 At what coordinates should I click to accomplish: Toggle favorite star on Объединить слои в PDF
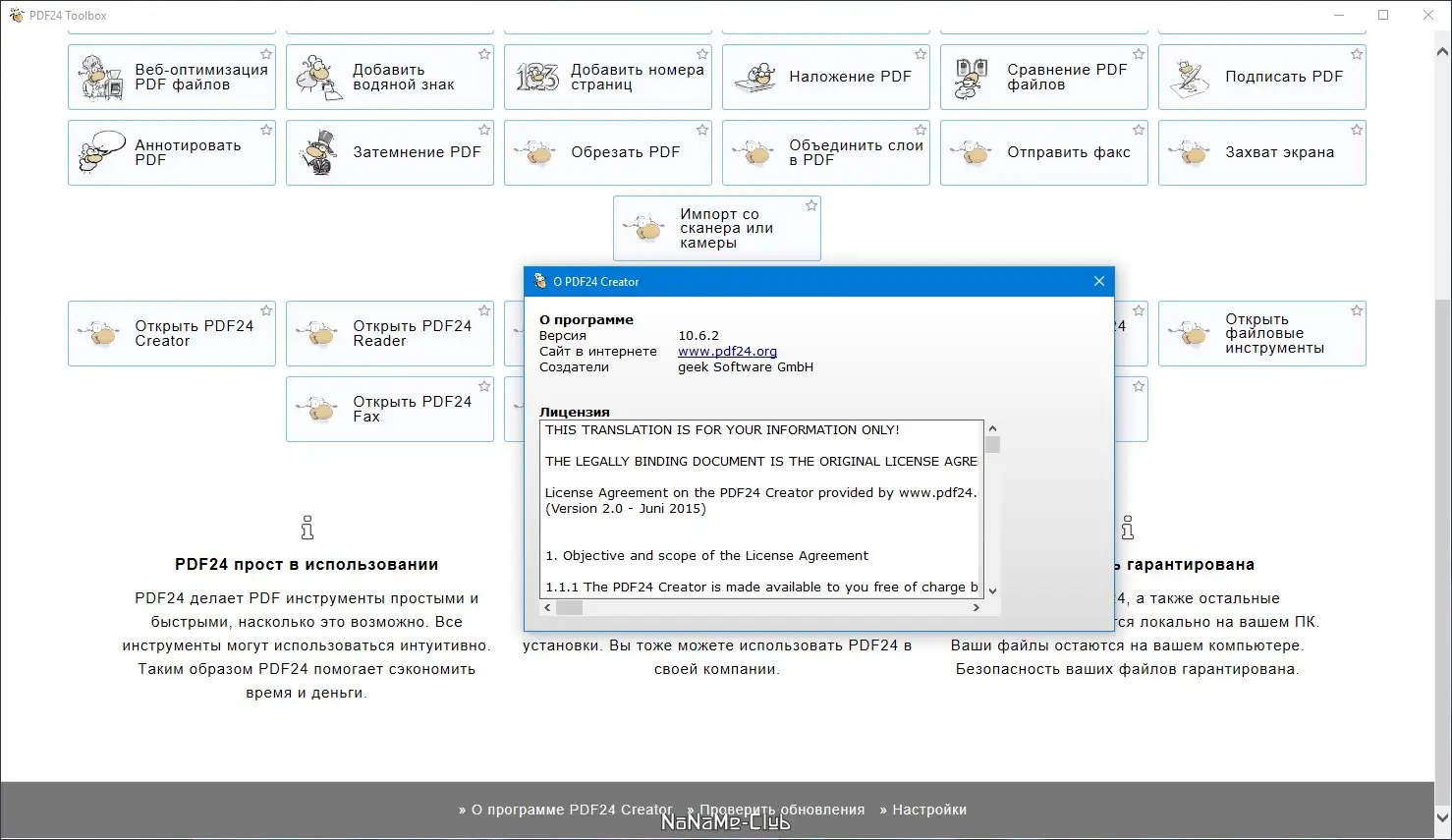point(921,130)
